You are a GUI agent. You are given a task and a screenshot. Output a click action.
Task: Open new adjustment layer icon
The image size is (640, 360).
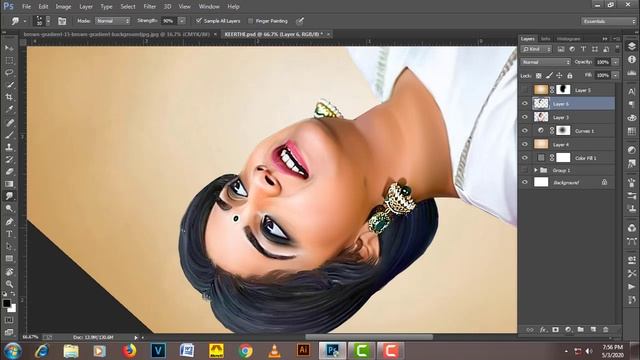click(x=568, y=329)
